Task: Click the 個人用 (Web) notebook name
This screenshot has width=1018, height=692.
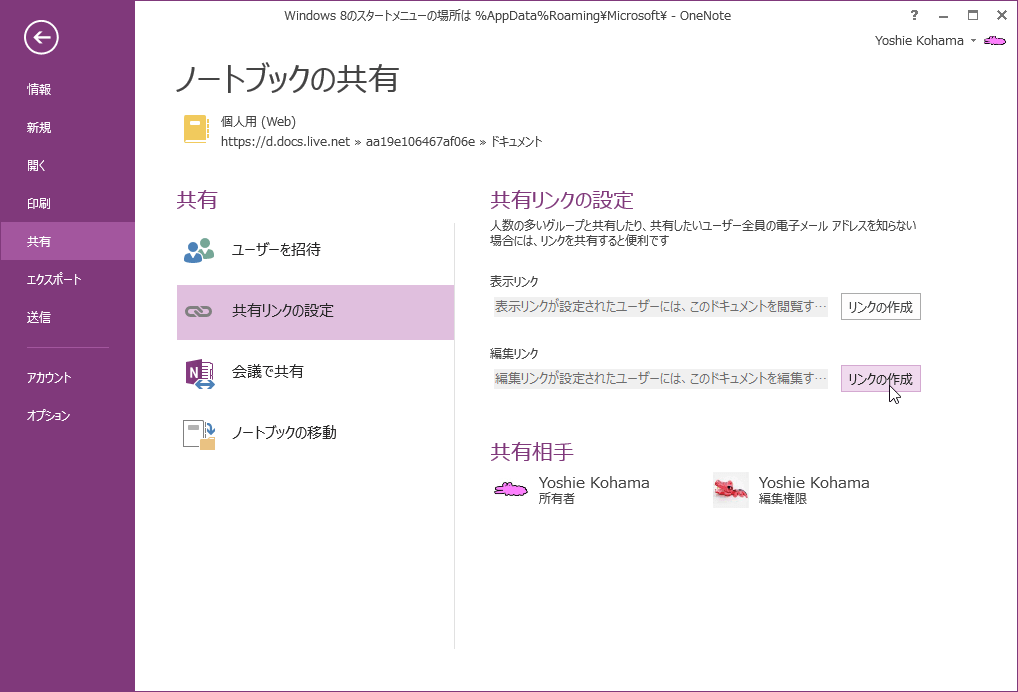Action: click(258, 121)
